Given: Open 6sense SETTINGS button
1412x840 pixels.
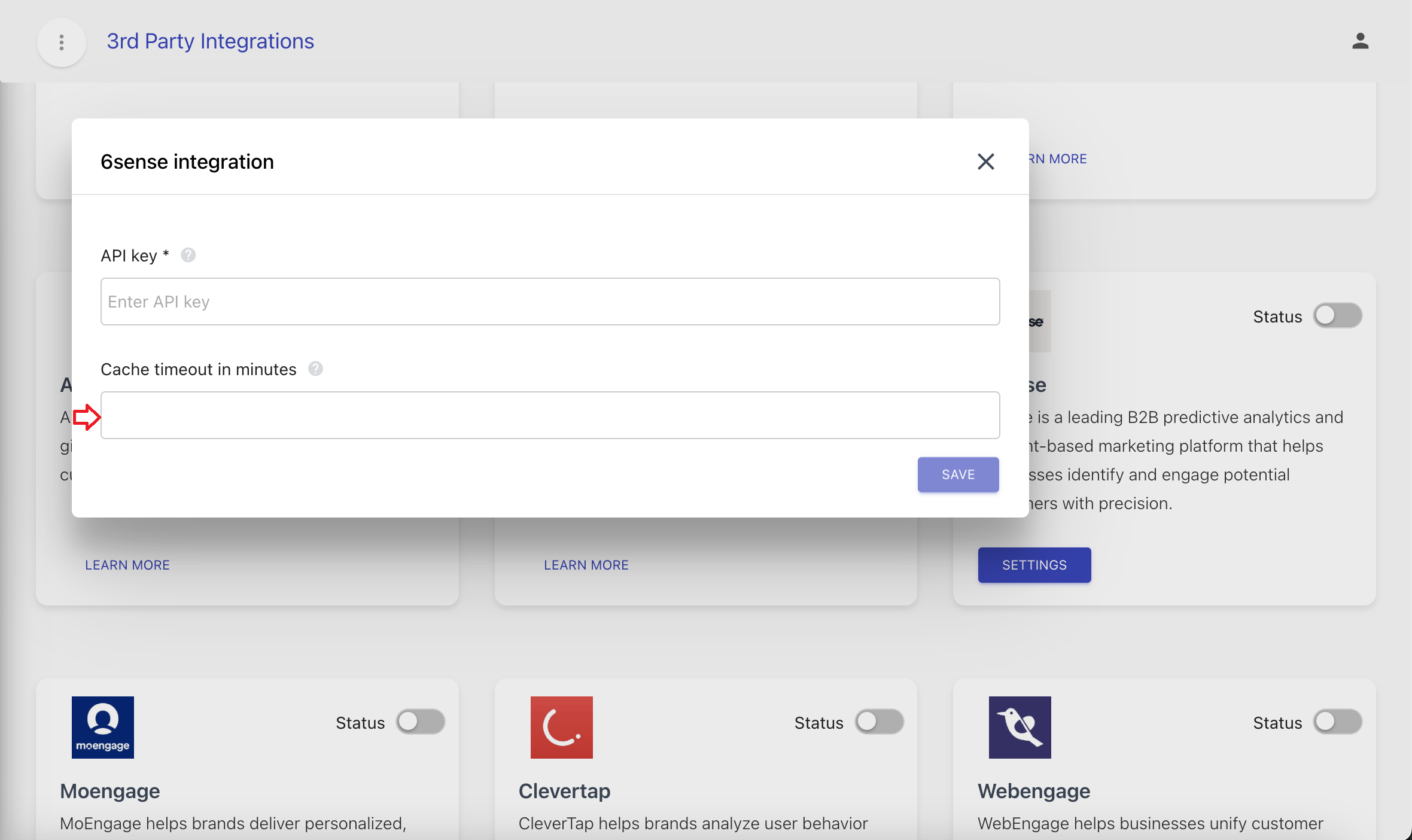Looking at the screenshot, I should pyautogui.click(x=1034, y=565).
